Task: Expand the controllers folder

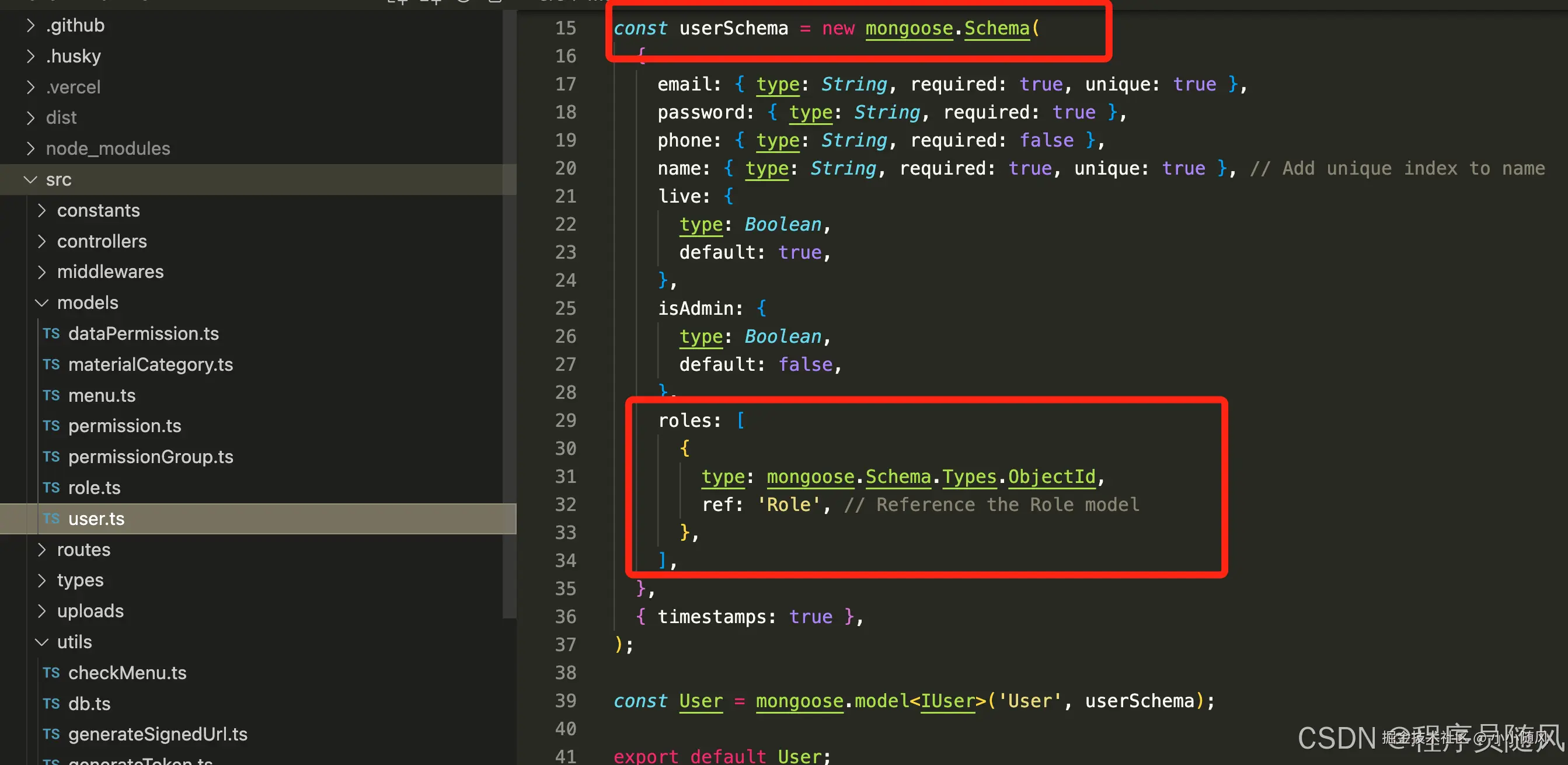Action: 41,241
